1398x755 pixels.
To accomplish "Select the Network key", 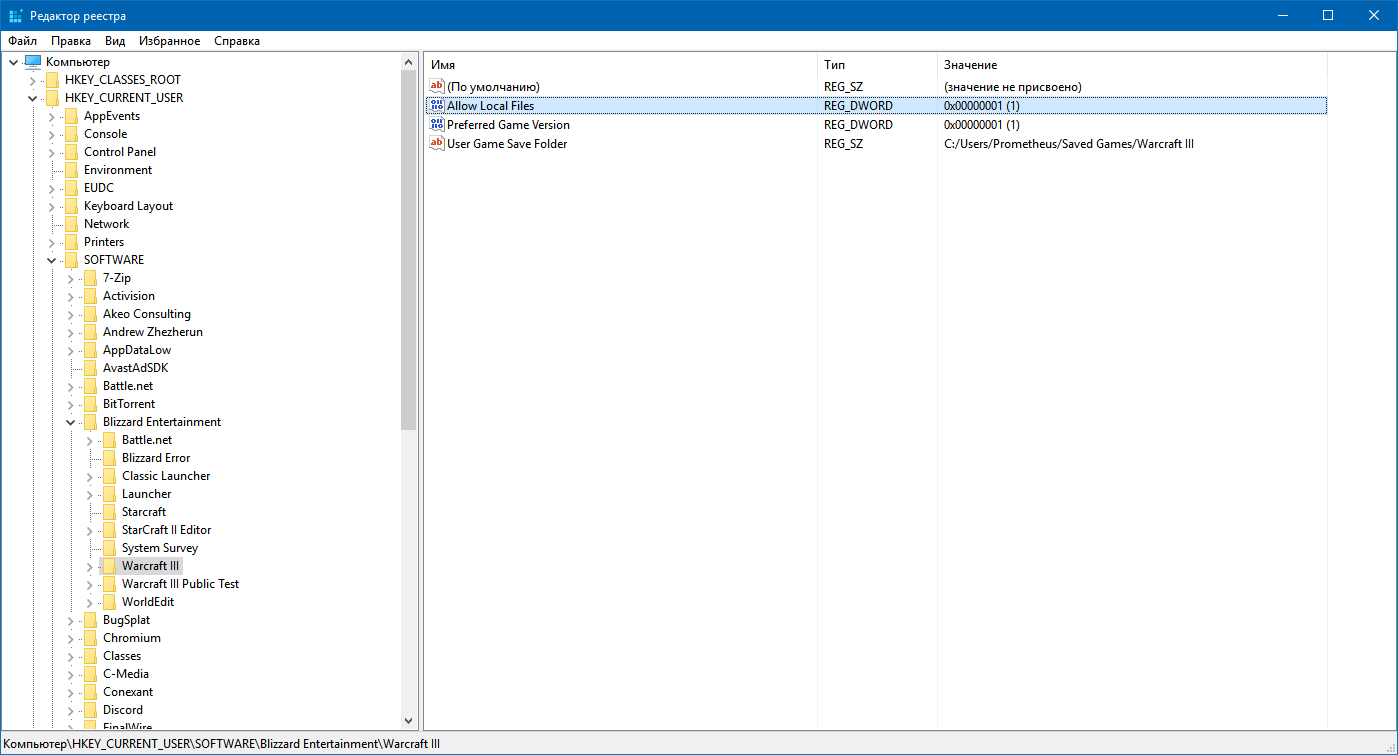I will point(106,224).
